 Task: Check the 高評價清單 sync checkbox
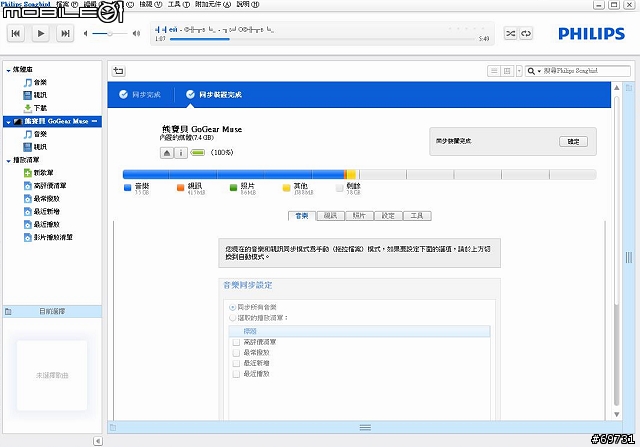pyautogui.click(x=236, y=342)
